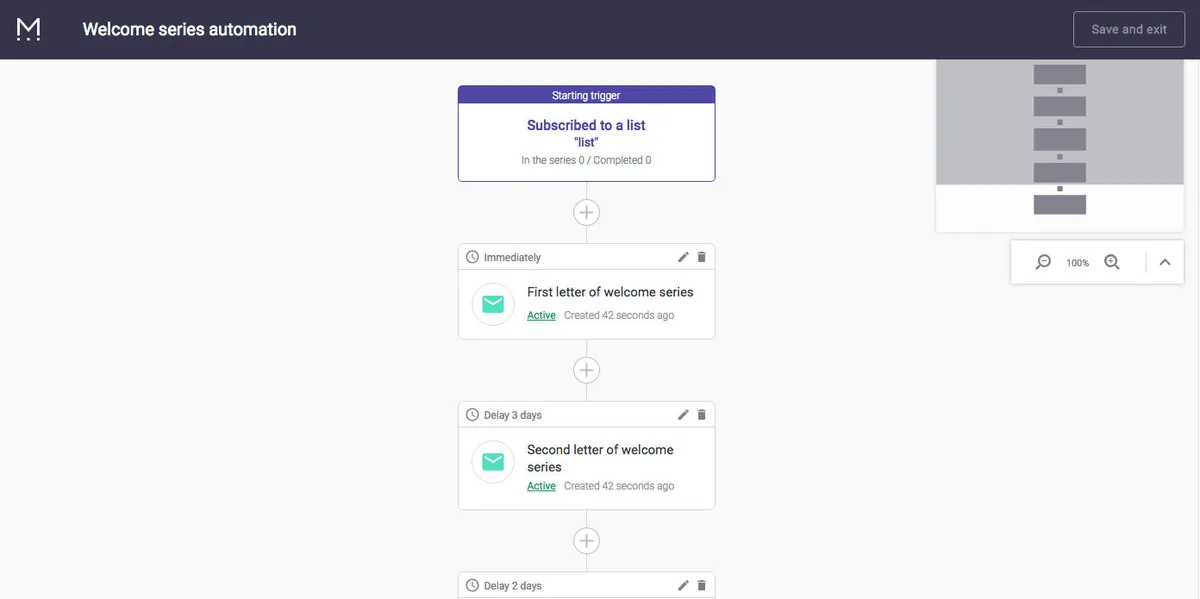The width and height of the screenshot is (1200, 599).
Task: Zoom out the automation canvas
Action: [x=1043, y=262]
